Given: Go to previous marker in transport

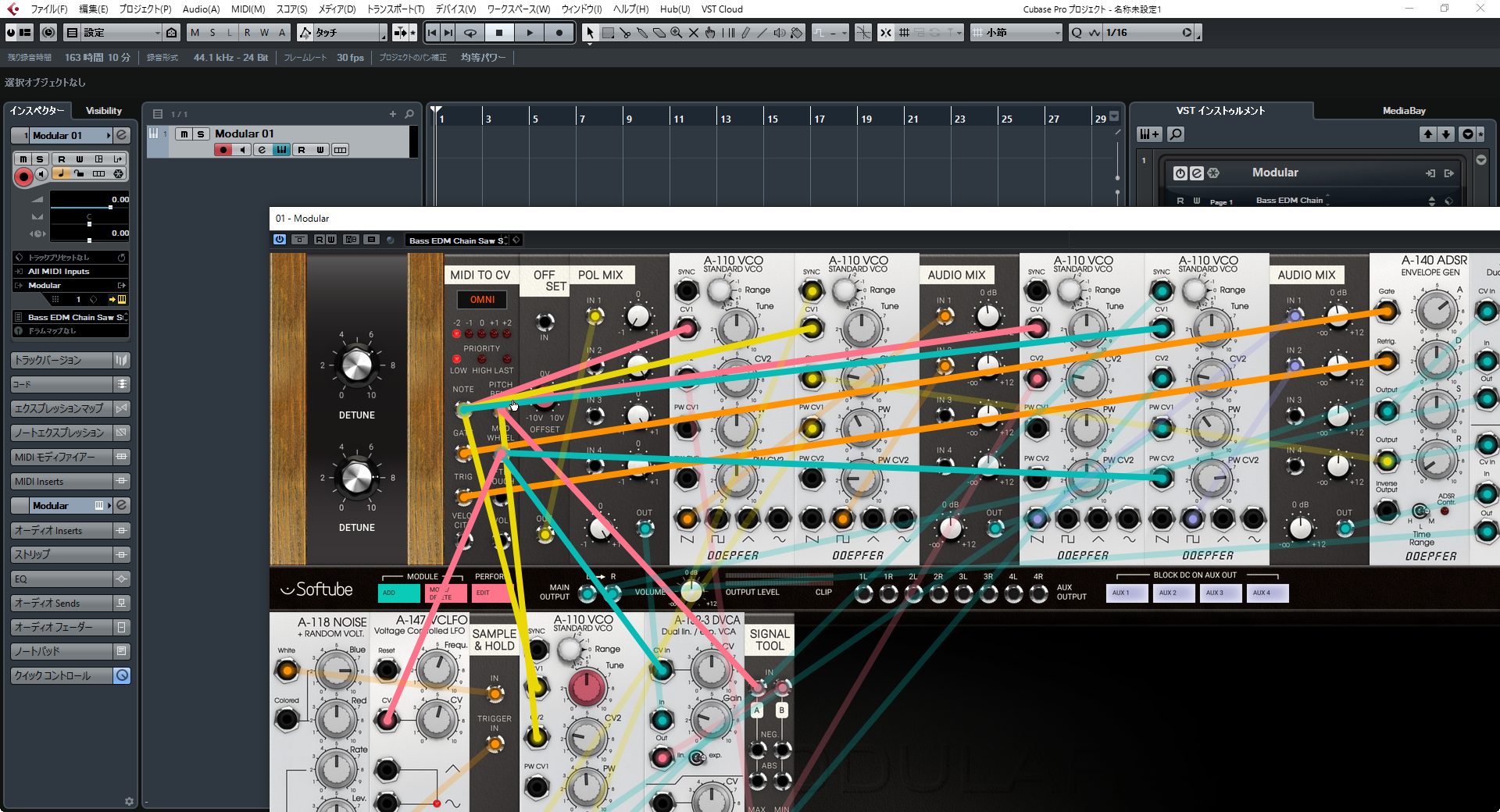Looking at the screenshot, I should [x=432, y=33].
